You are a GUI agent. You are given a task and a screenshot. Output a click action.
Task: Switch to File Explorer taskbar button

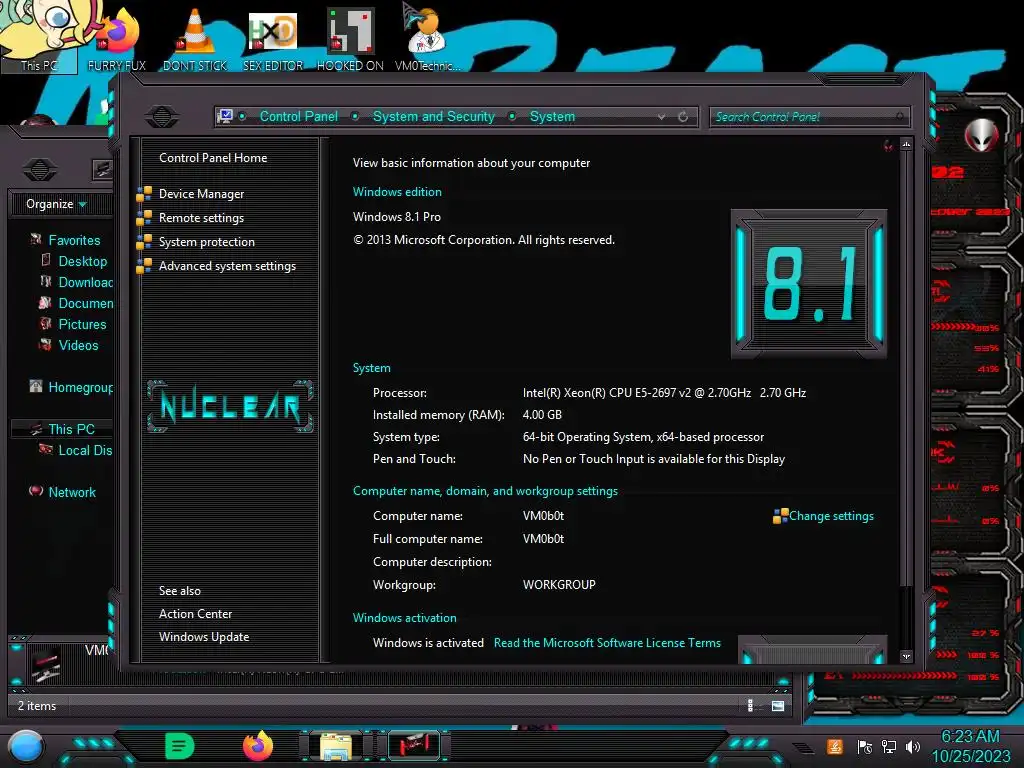[x=336, y=746]
